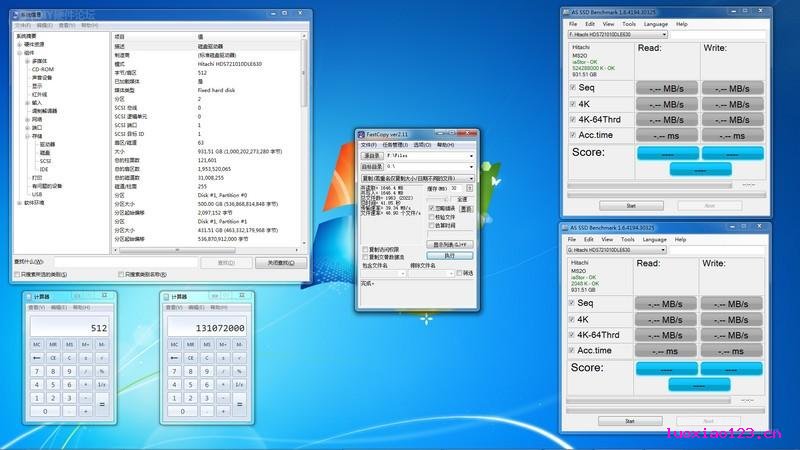Enable the 校验文件 checkbox in FastCopy
This screenshot has width=800, height=450.
tap(432, 217)
